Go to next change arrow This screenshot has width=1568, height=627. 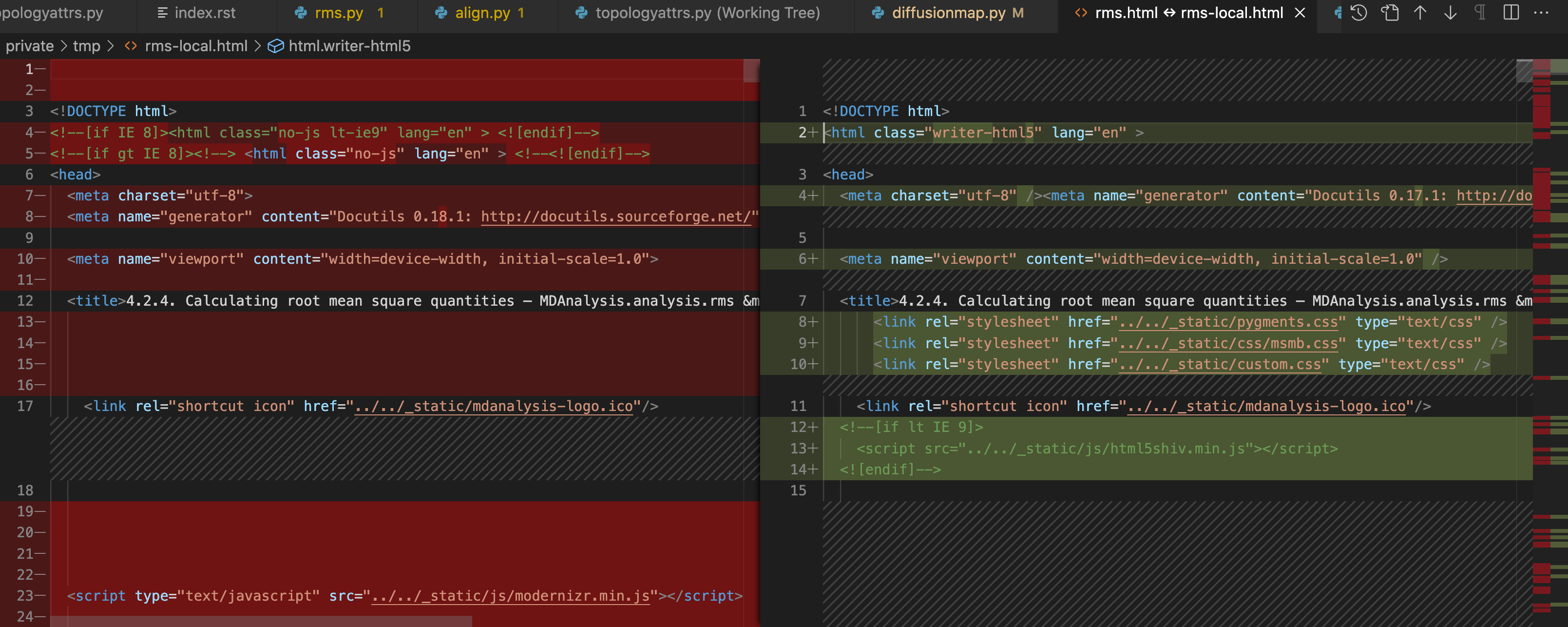(x=1451, y=13)
